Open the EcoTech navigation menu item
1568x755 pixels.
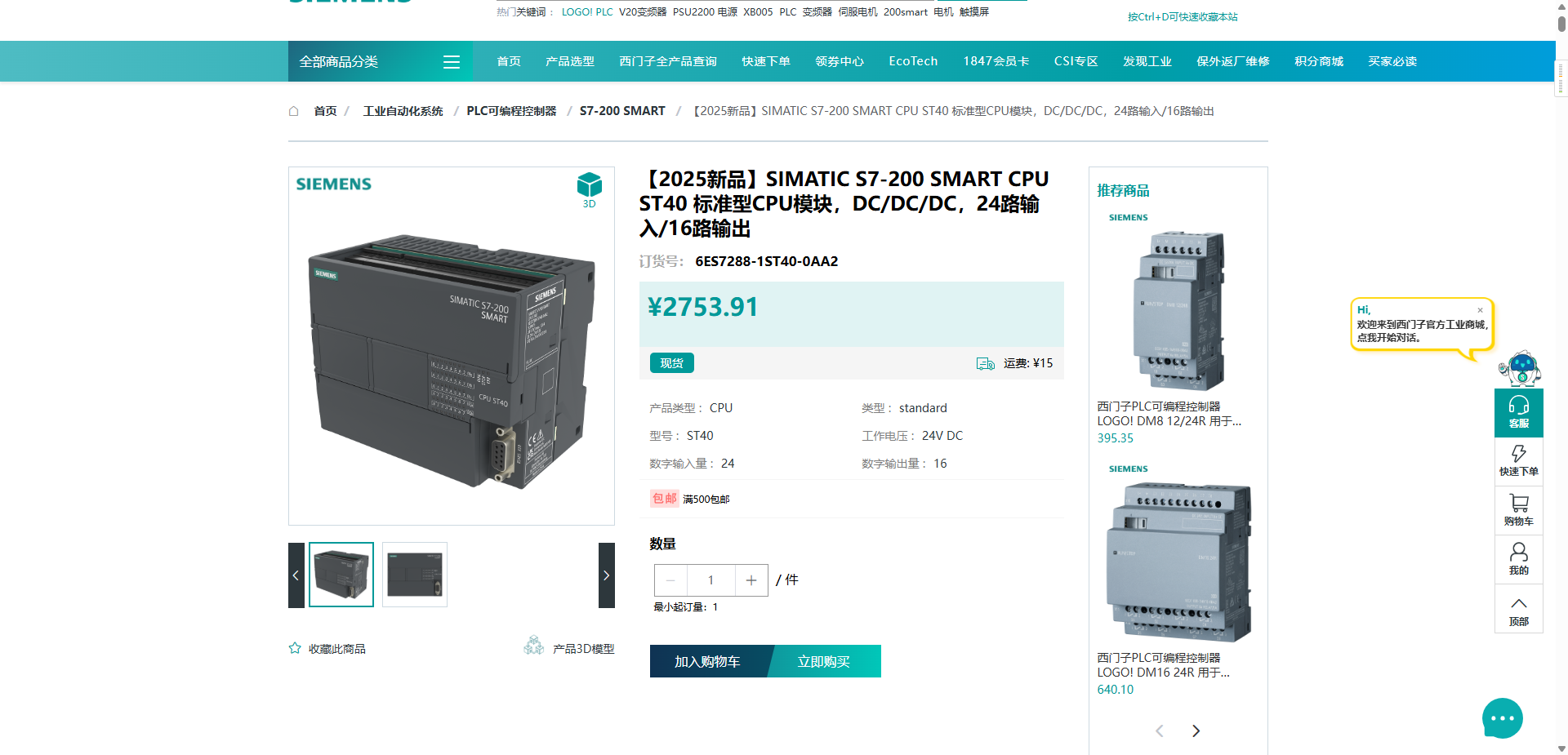coord(913,61)
